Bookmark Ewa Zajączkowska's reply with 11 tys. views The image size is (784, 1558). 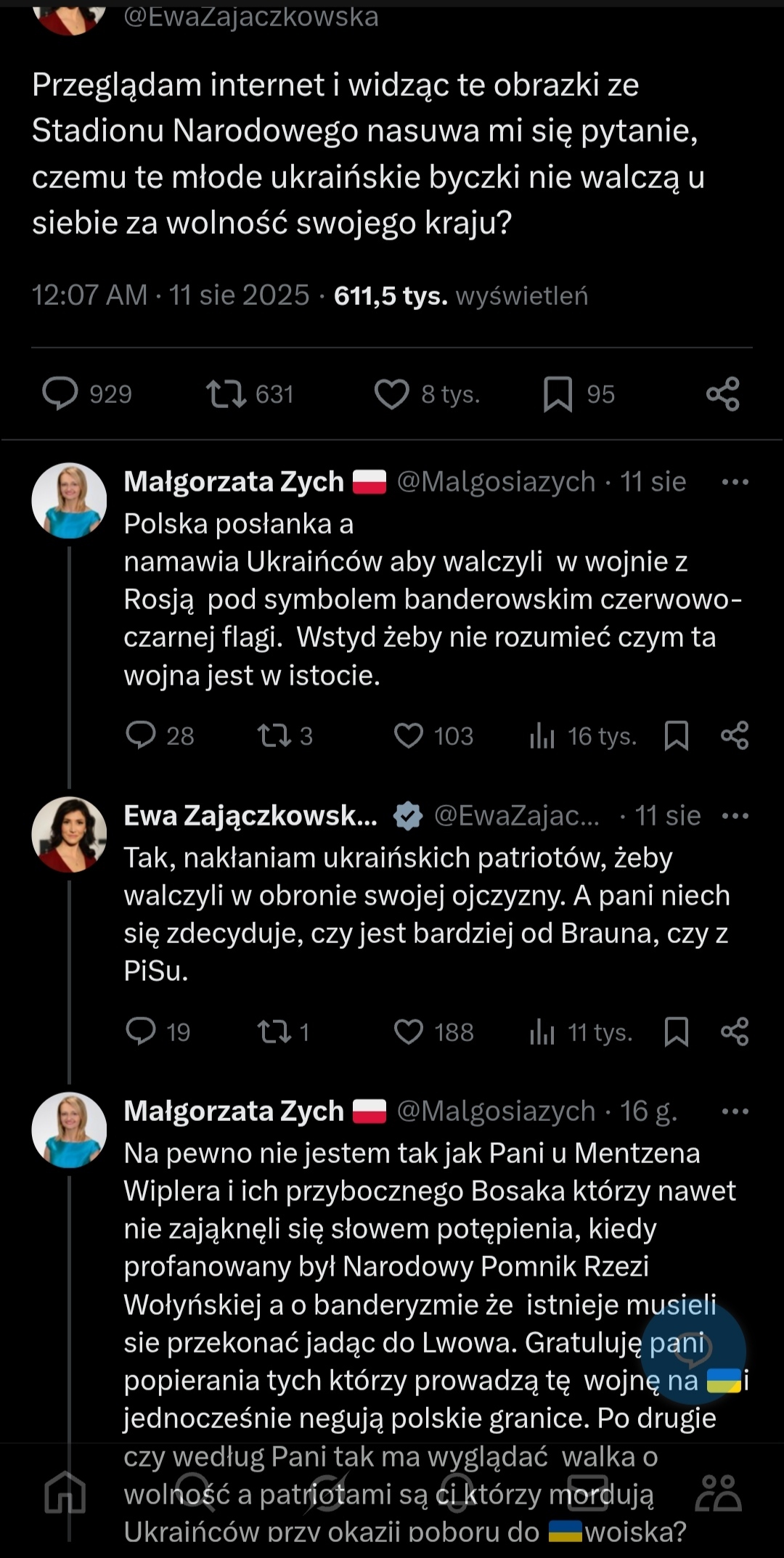point(676,1032)
